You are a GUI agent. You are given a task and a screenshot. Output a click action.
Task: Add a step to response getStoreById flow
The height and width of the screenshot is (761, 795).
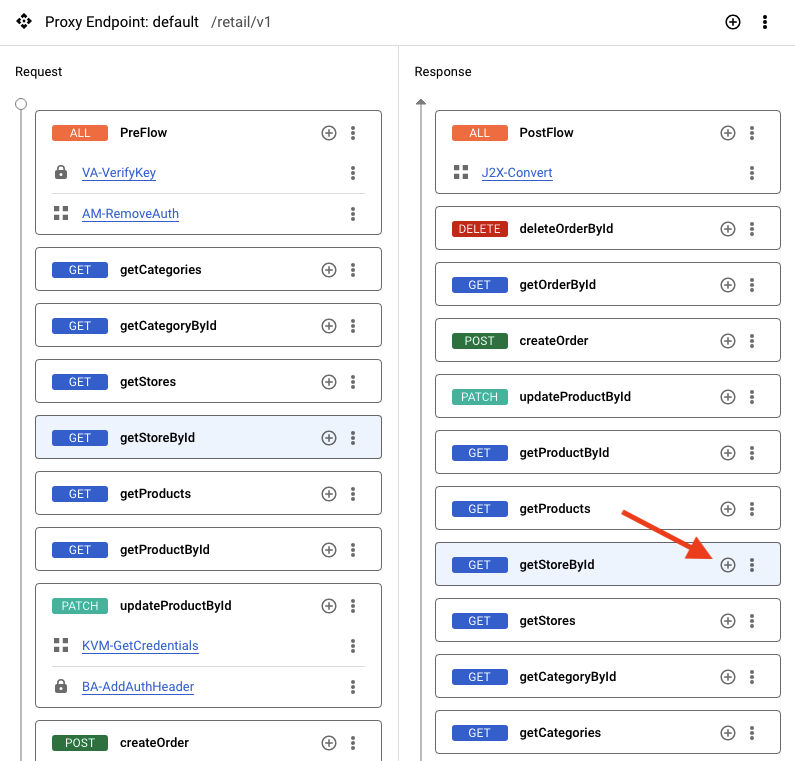point(728,565)
